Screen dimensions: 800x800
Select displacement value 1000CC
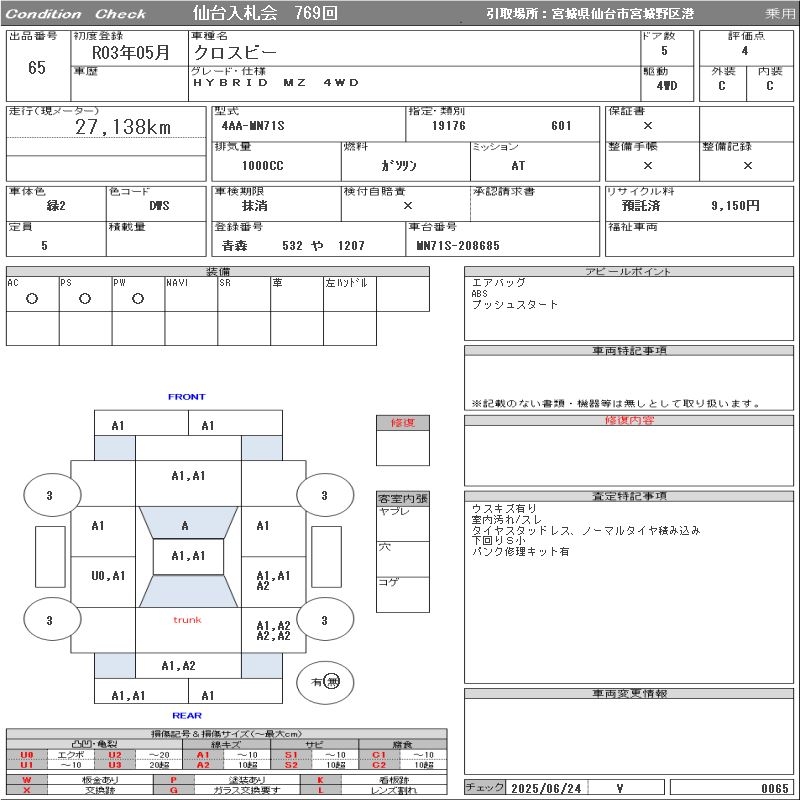pos(263,165)
